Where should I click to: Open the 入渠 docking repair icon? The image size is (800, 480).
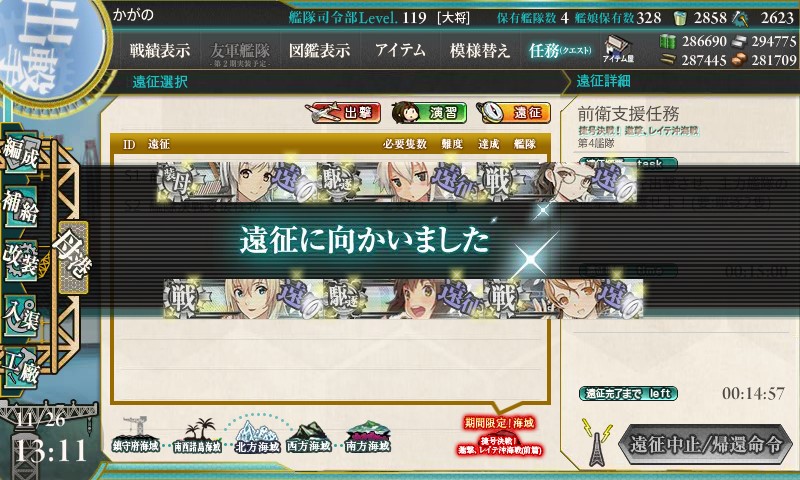click(x=21, y=315)
